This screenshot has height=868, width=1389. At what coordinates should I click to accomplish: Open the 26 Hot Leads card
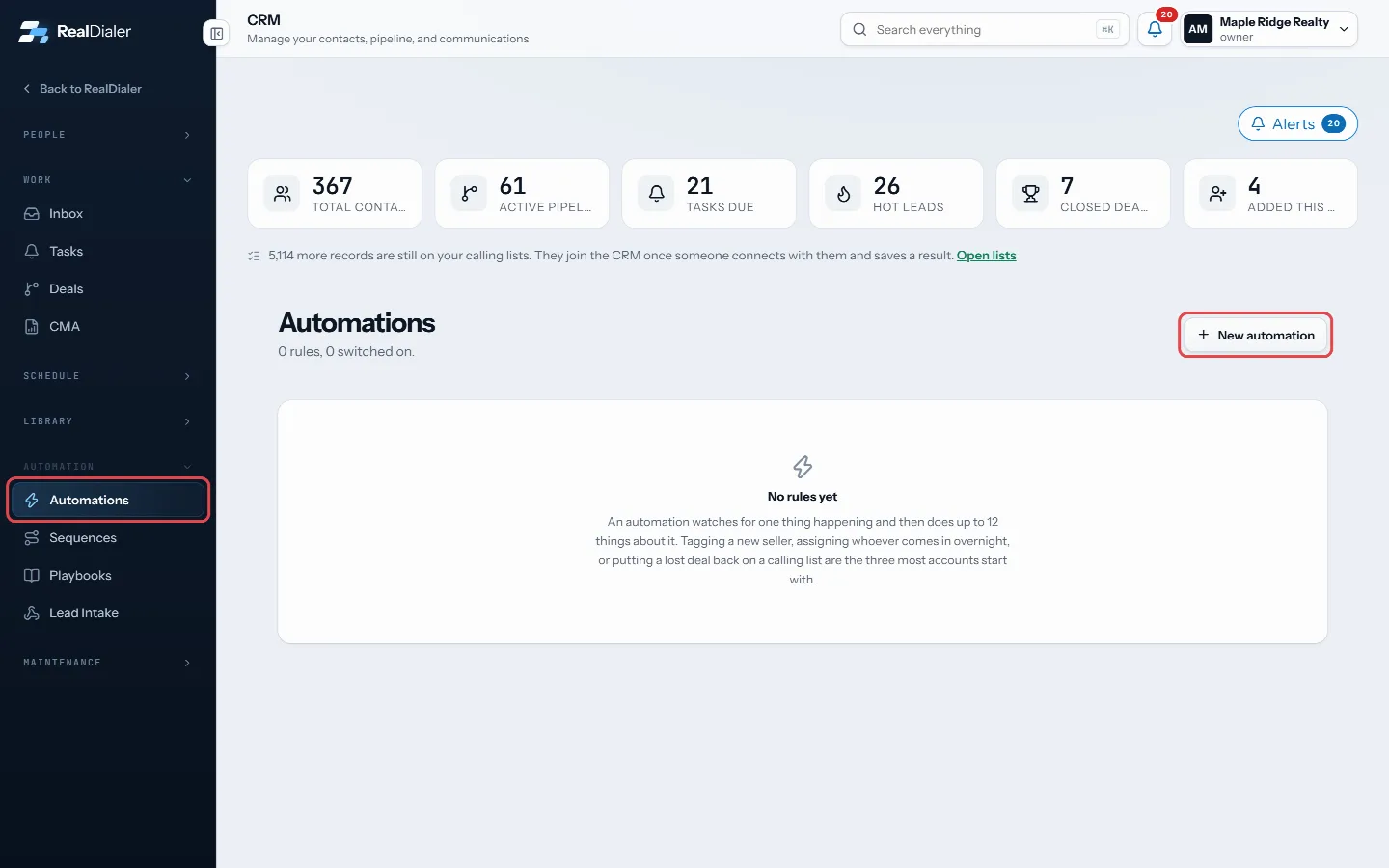(x=896, y=194)
